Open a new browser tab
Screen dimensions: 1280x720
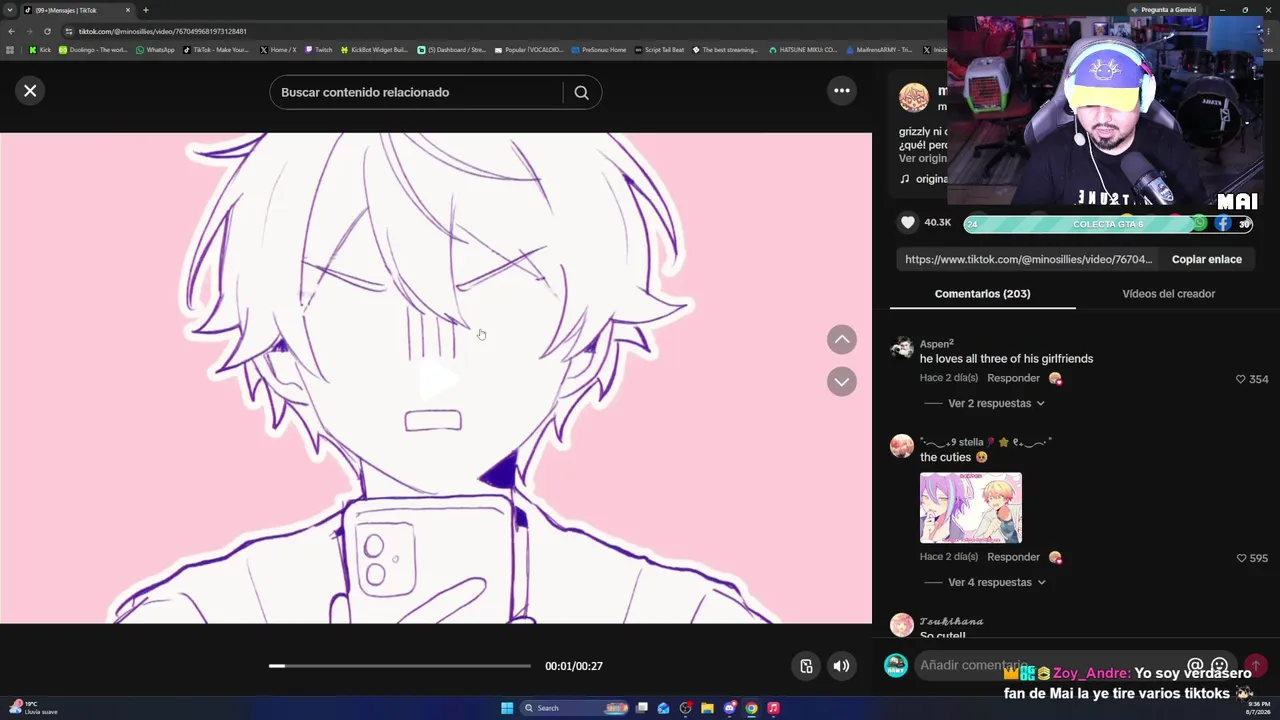click(146, 10)
